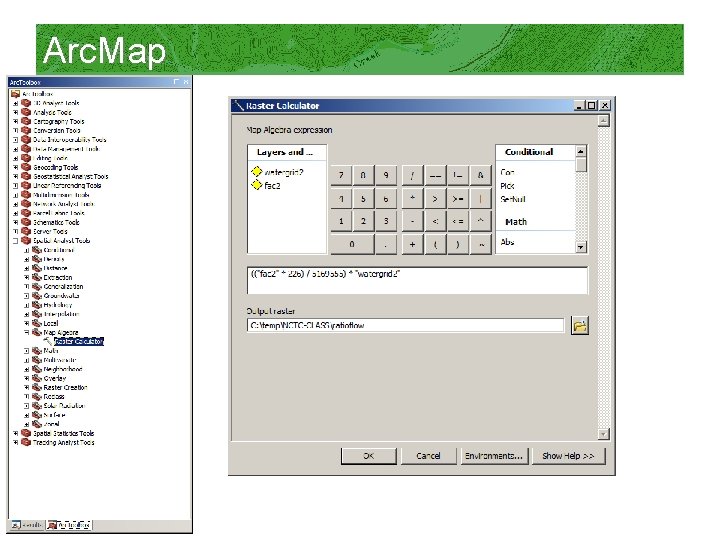This screenshot has width=720, height=540.
Task: Select the Pick conditional function
Action: 507,186
